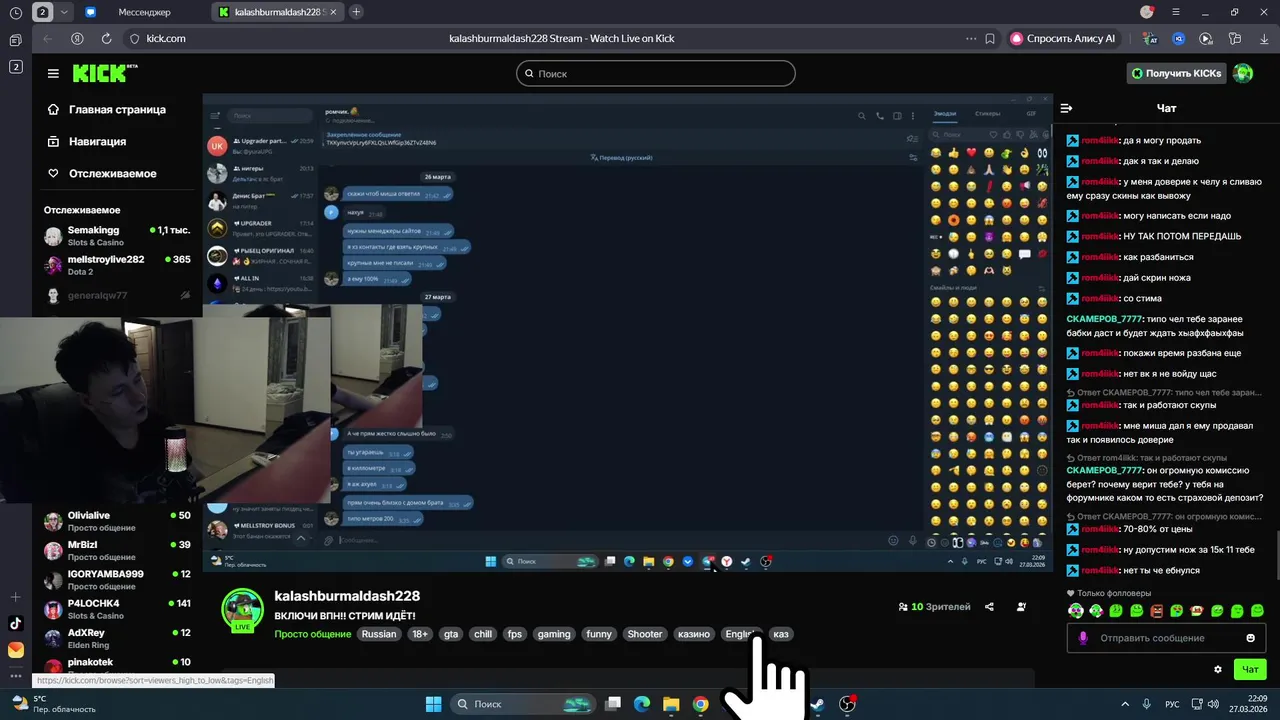1280x720 pixels.
Task: Open TikTok shortcut in browser side panel
Action: point(15,623)
